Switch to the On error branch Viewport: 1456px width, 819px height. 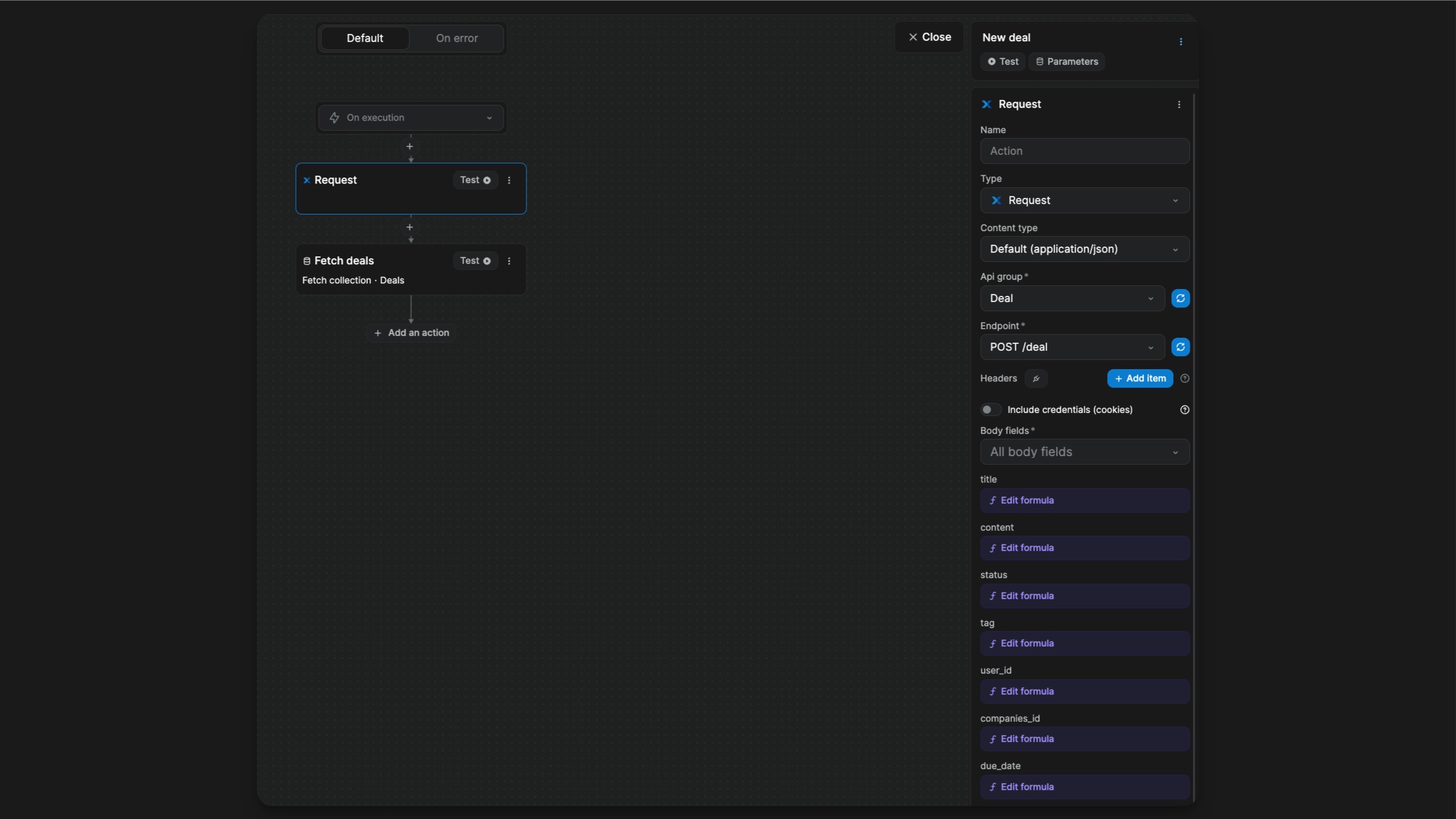[x=456, y=38]
